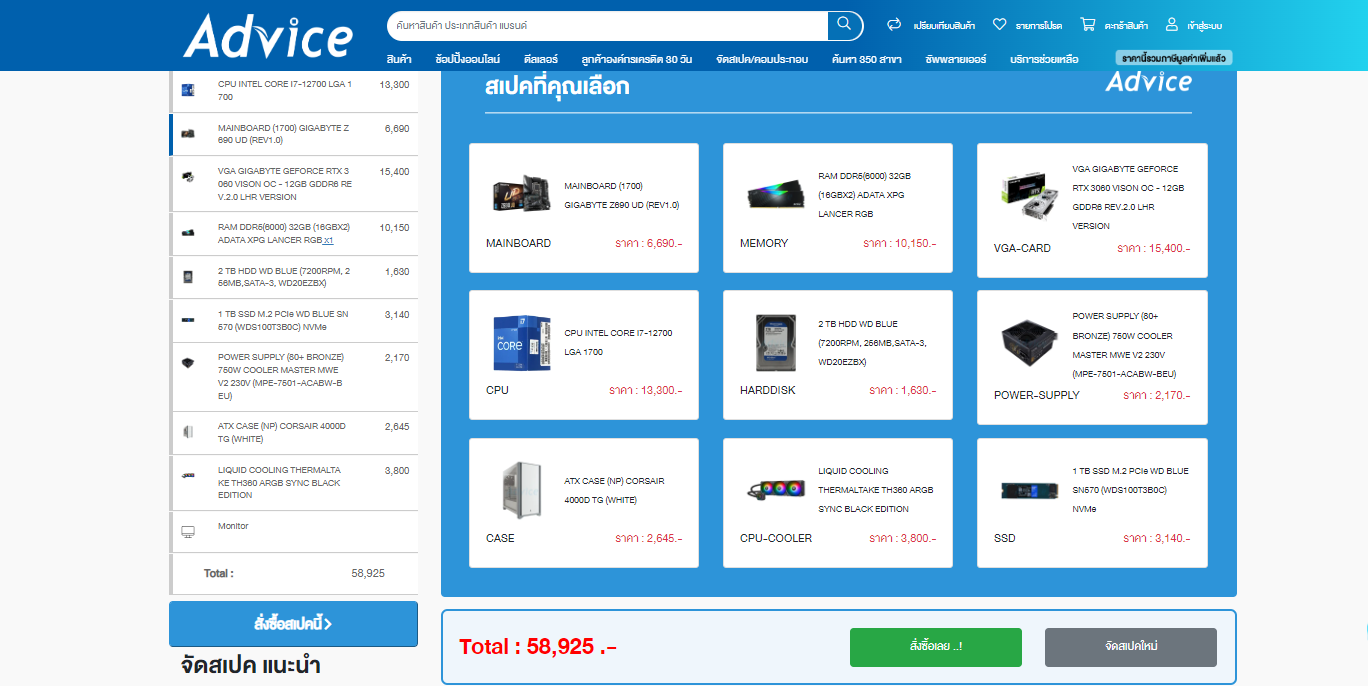
Task: Select the Monitor row in sidebar
Action: [x=294, y=531]
